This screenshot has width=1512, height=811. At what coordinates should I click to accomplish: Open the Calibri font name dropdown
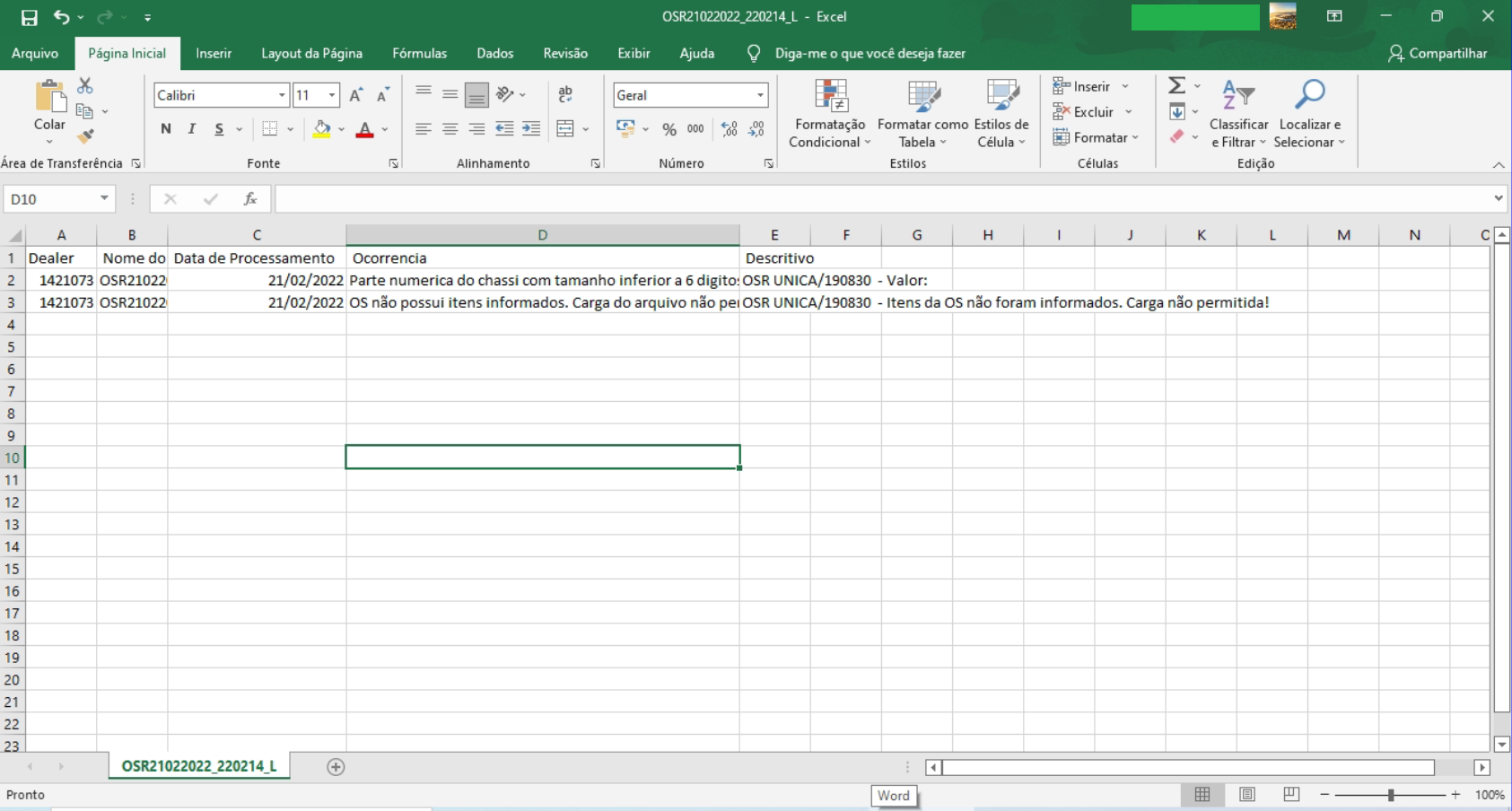(282, 95)
